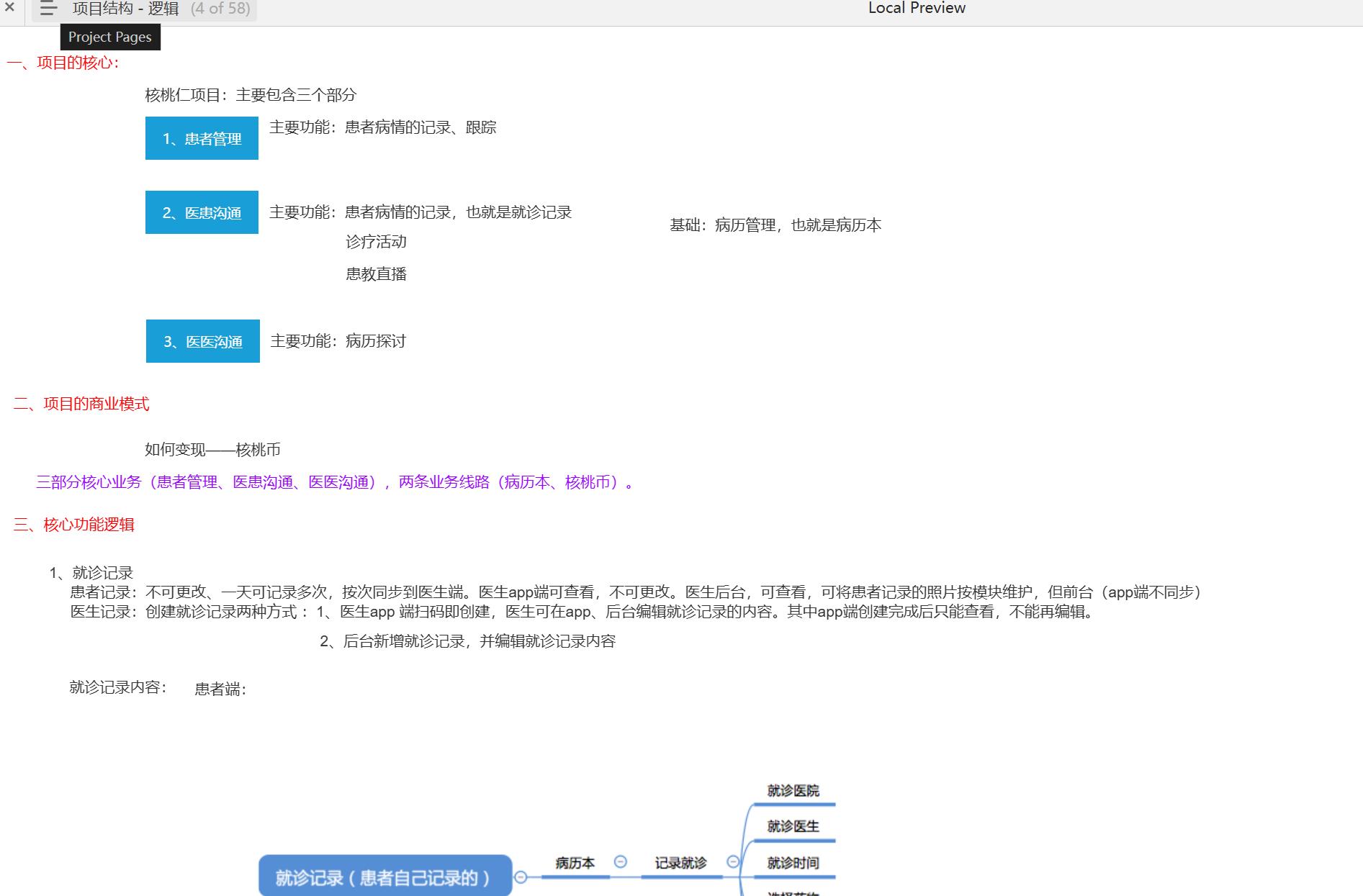The width and height of the screenshot is (1363, 896).
Task: Click the 患者记录 line starting 不可更改
Action: [636, 592]
